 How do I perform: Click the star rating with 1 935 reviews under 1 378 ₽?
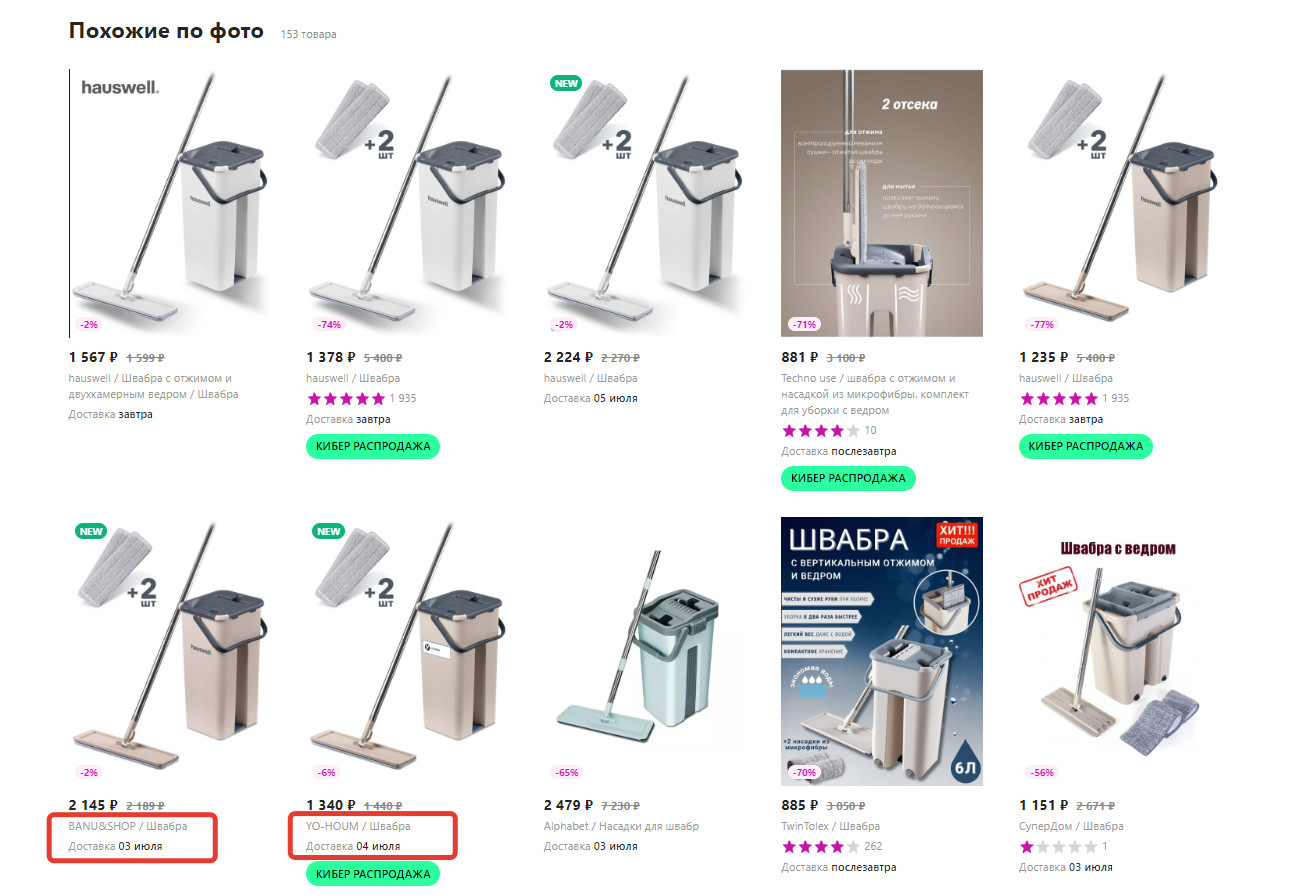coord(345,398)
